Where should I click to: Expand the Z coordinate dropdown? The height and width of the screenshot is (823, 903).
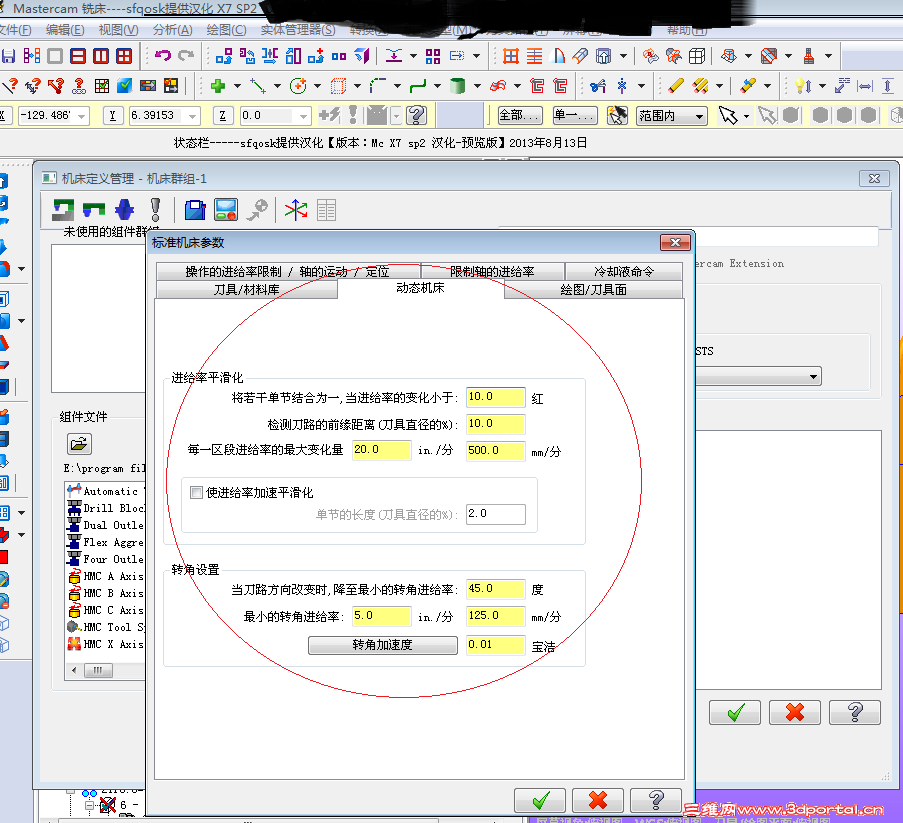pos(303,116)
